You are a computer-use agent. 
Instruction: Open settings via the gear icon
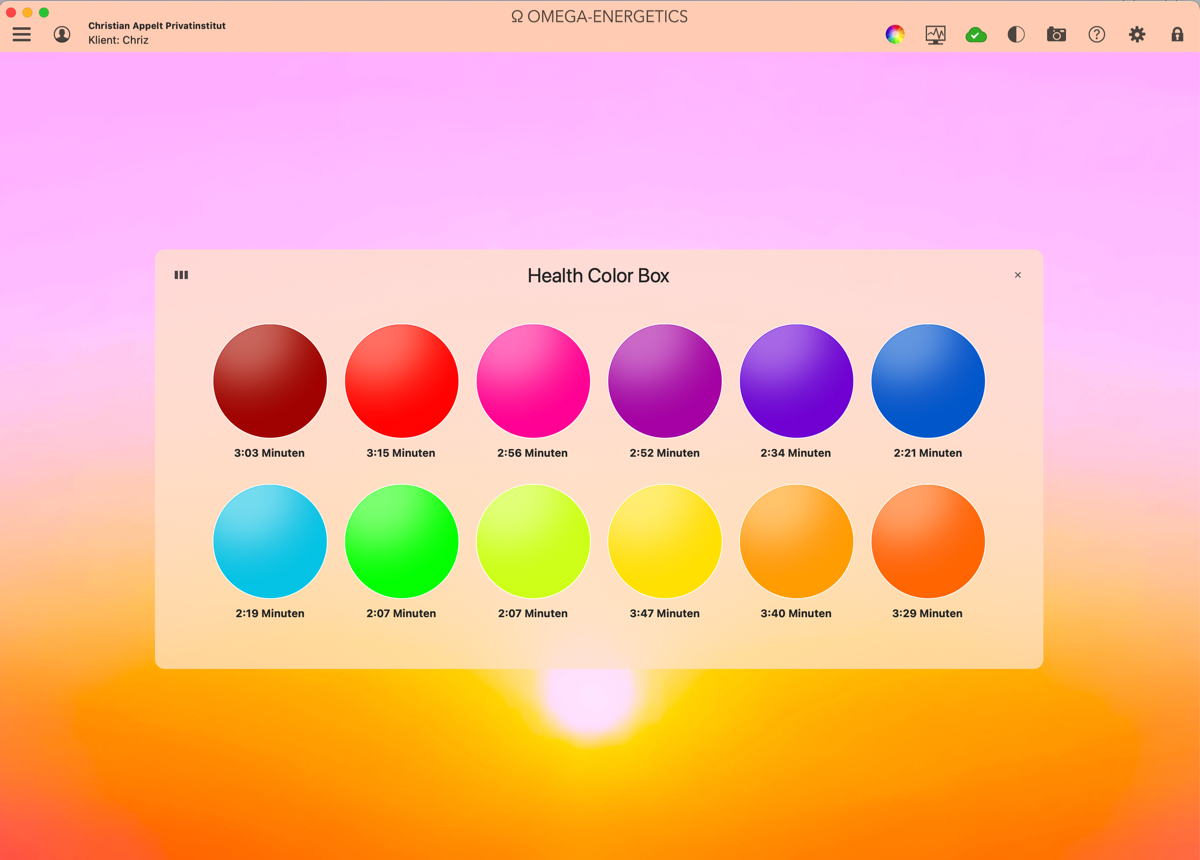(1137, 34)
